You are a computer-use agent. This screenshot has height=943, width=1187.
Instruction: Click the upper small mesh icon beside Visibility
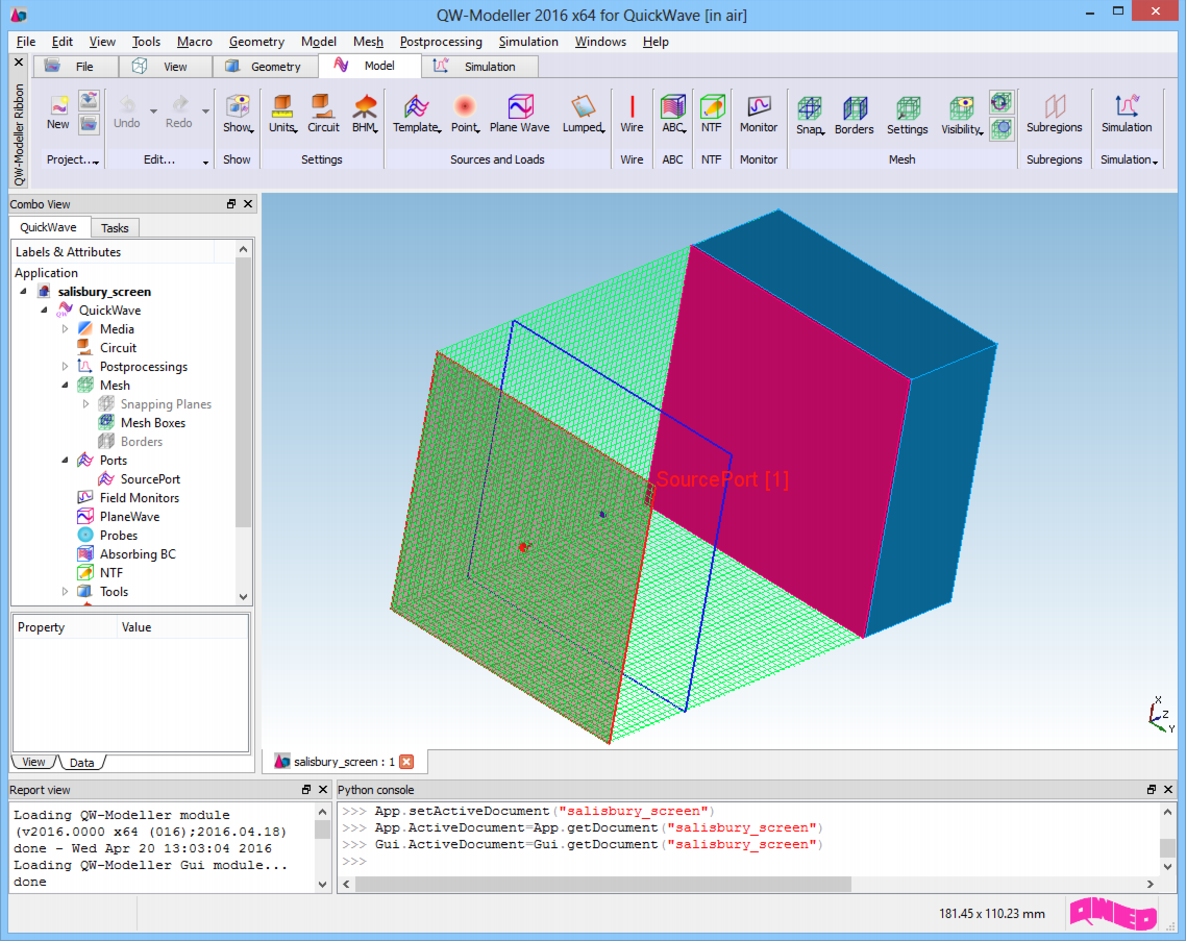pyautogui.click(x=1001, y=102)
